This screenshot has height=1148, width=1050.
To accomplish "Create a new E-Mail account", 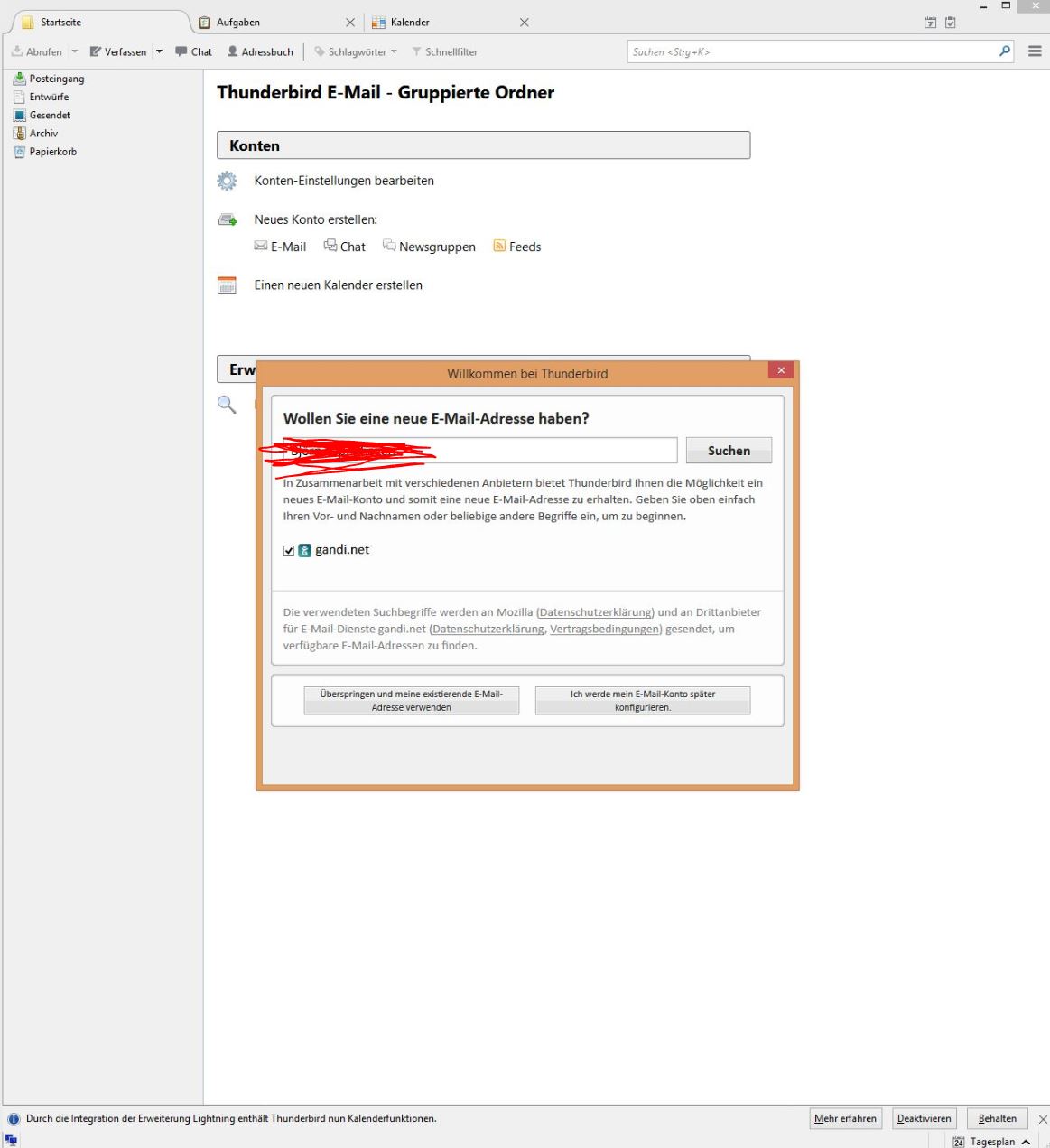I will pyautogui.click(x=280, y=247).
